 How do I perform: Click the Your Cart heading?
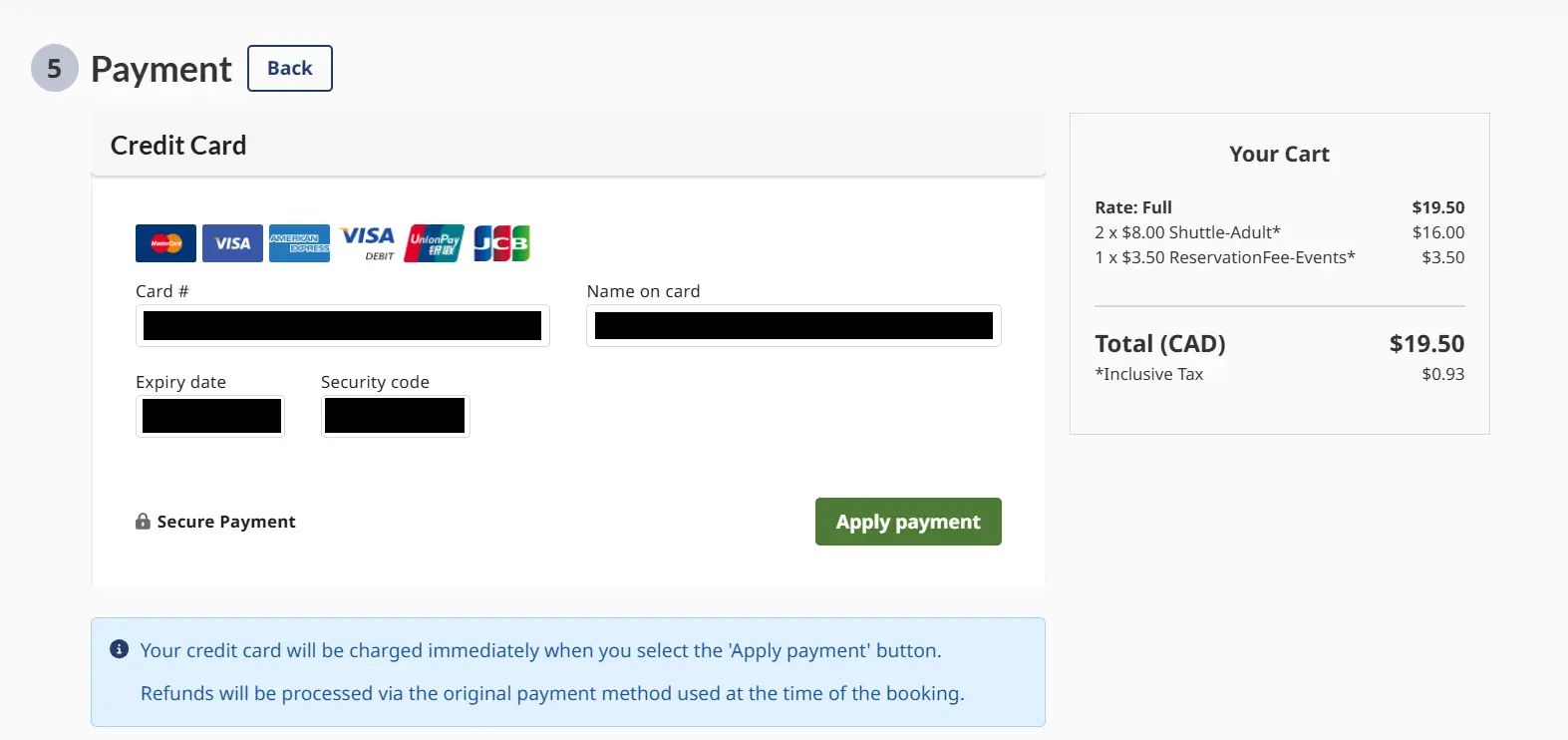(1280, 154)
